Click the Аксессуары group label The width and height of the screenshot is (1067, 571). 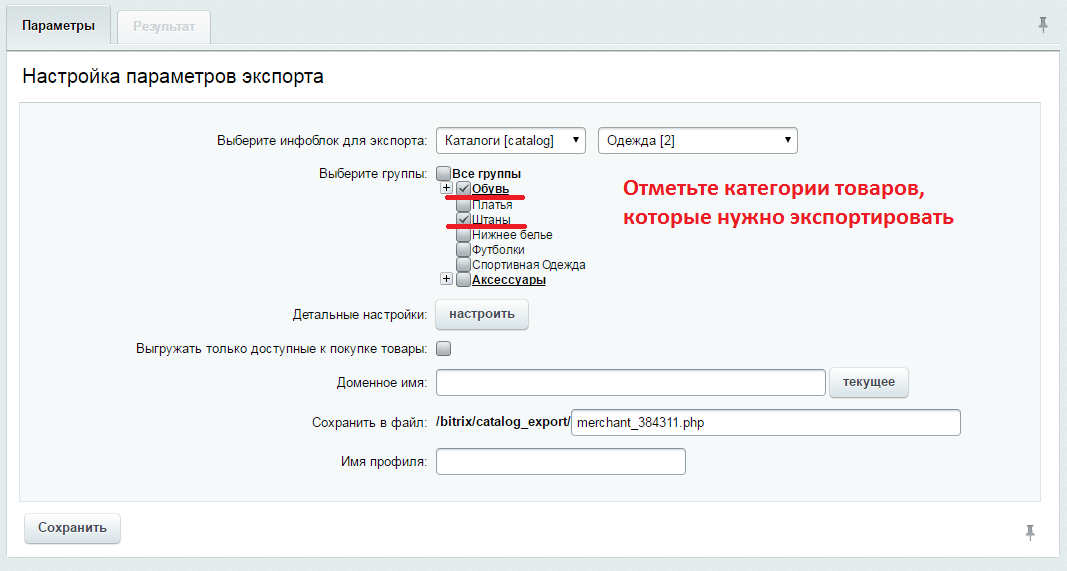[509, 280]
